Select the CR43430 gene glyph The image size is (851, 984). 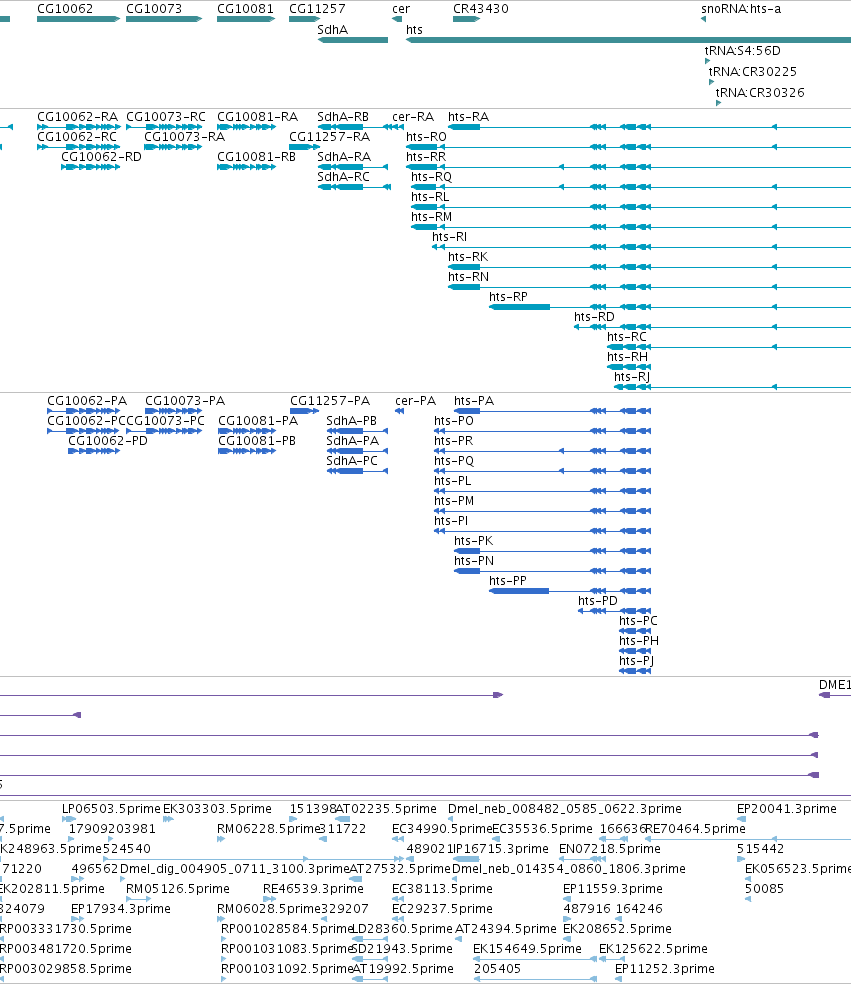(466, 19)
